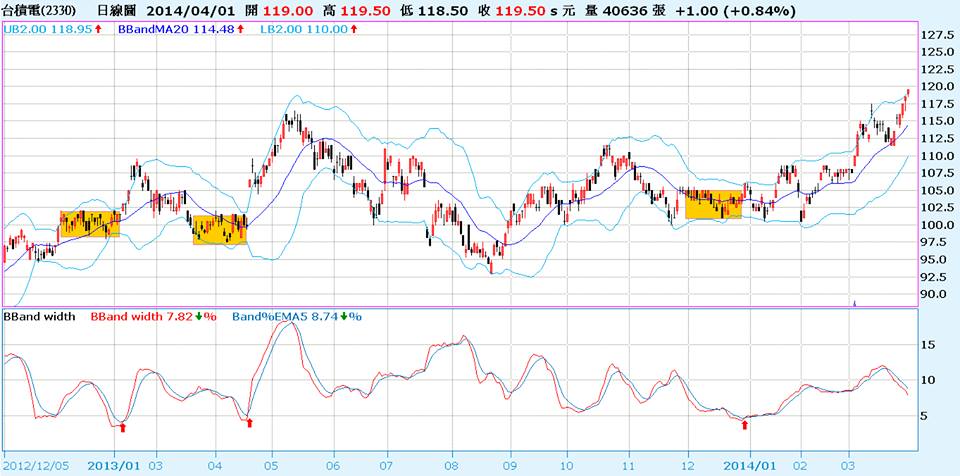Image resolution: width=960 pixels, height=476 pixels.
Task: Select the yellow consolidation box near month 04
Action: click(219, 230)
